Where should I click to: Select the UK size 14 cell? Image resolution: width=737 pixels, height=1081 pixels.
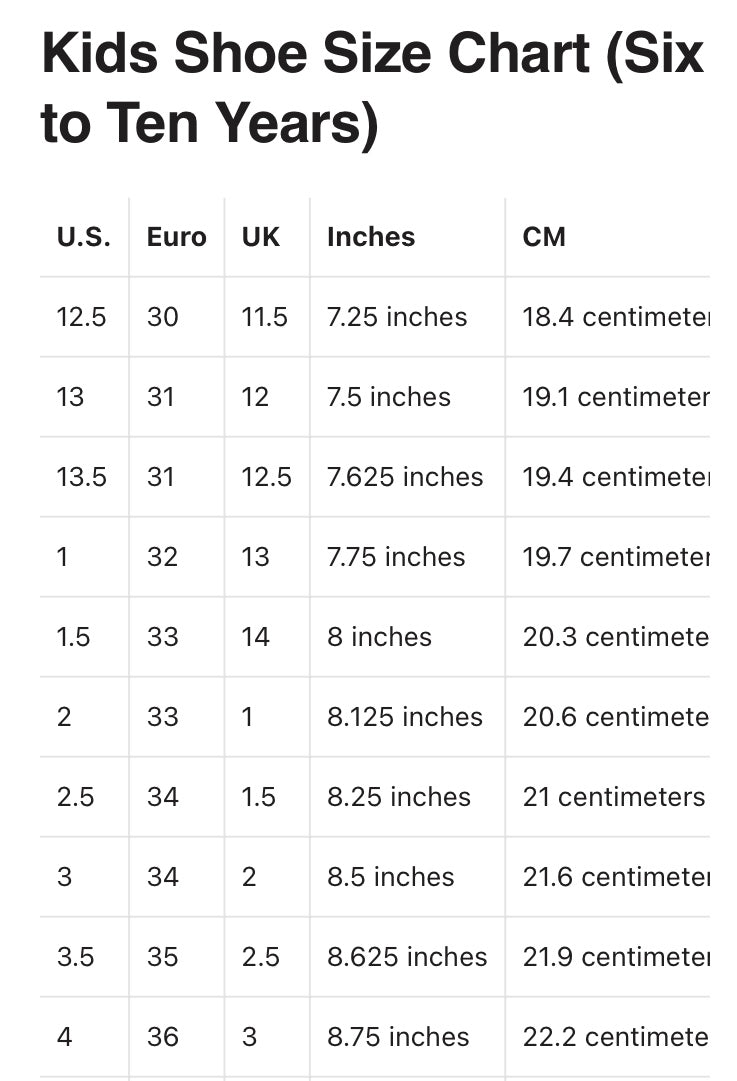click(x=256, y=637)
